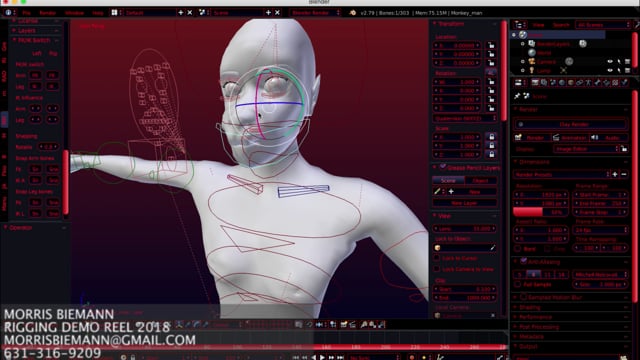The height and width of the screenshot is (360, 640).
Task: Click the New Layer button
Action: click(464, 203)
